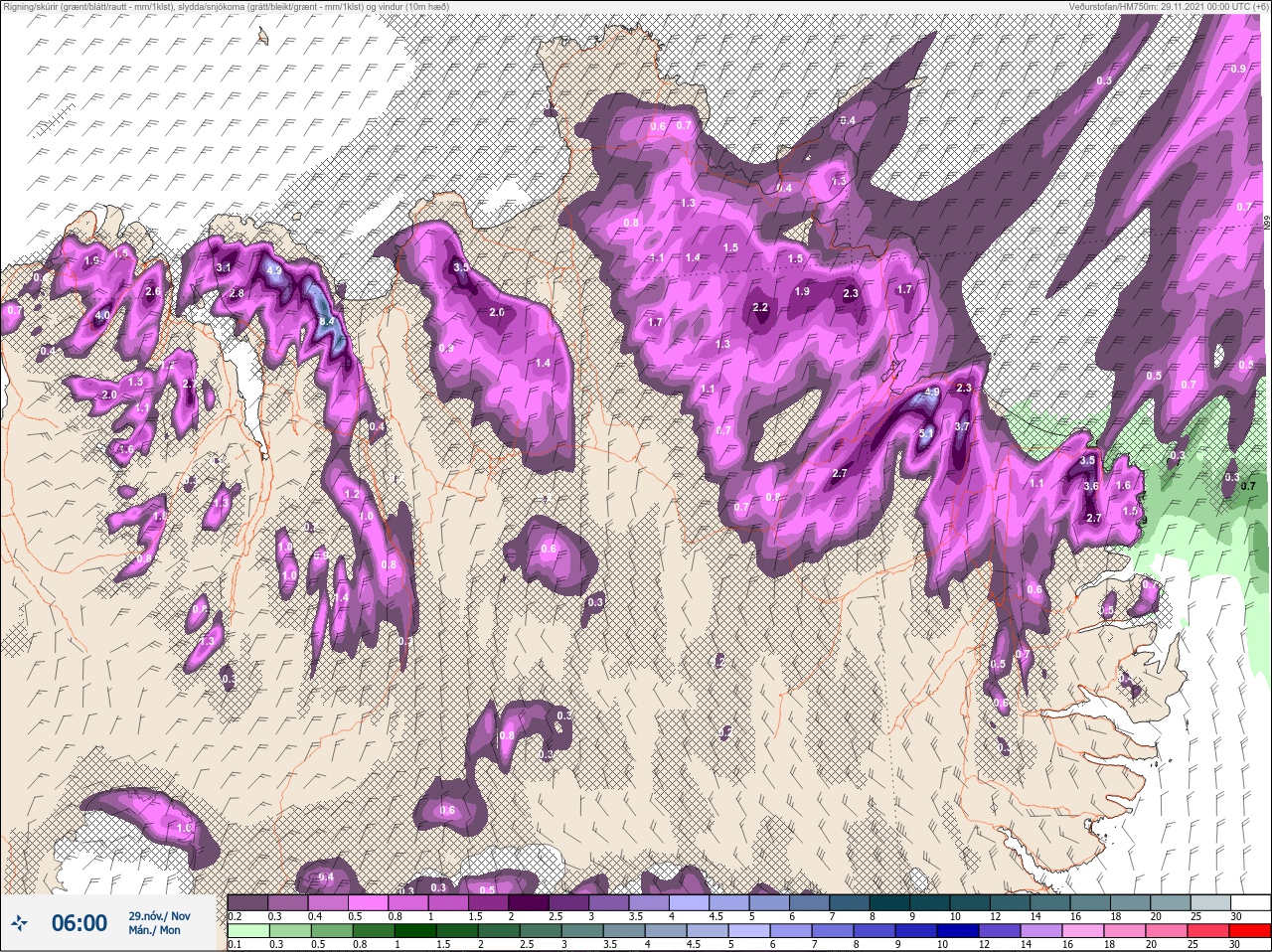Click the 'Mán./ Mon' weekday text
The width and height of the screenshot is (1272, 952).
click(x=154, y=930)
